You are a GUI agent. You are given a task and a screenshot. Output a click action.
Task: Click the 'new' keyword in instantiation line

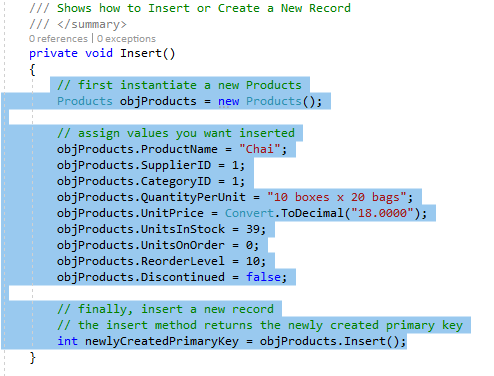(x=228, y=101)
